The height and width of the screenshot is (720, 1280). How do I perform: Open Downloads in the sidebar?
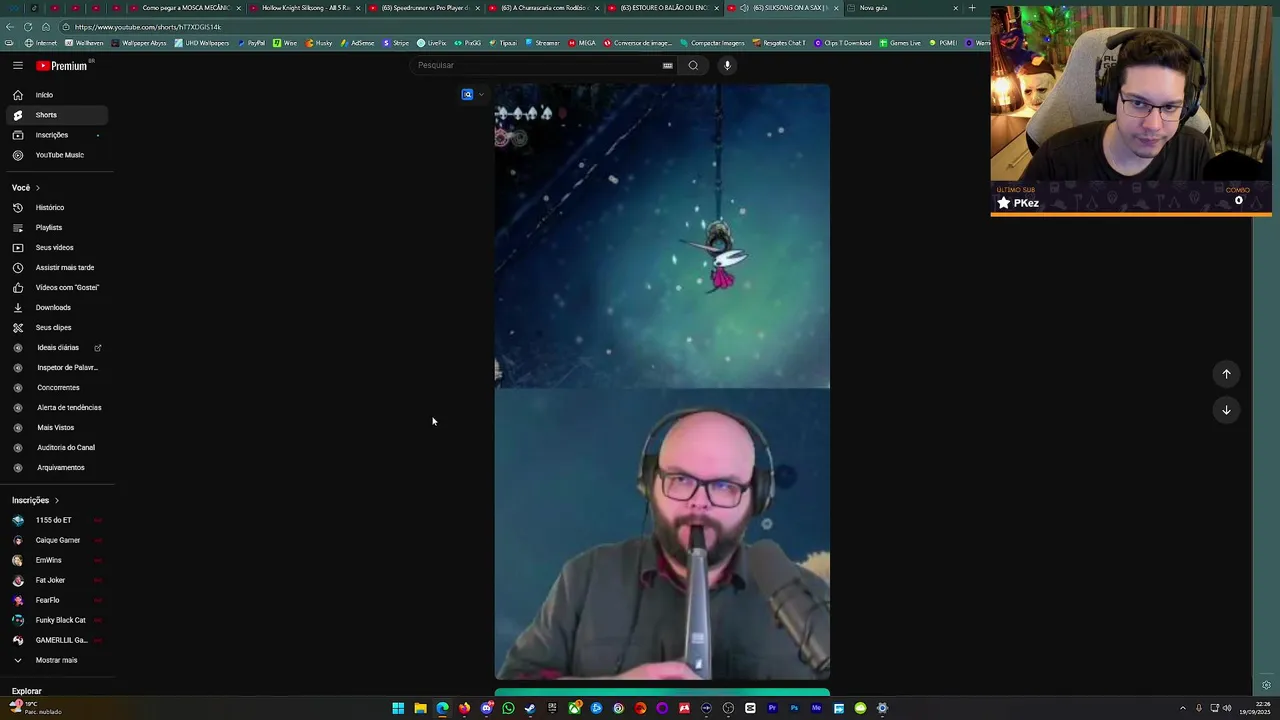click(x=55, y=308)
